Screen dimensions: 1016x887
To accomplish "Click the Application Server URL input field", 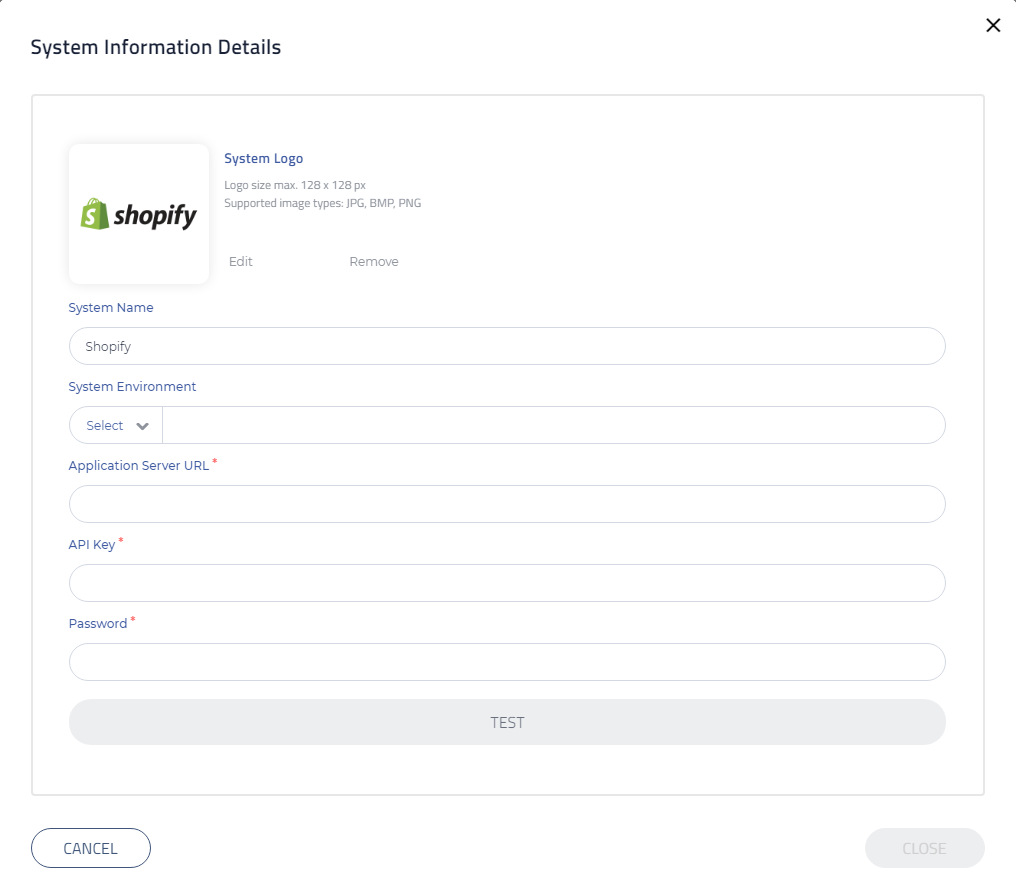I will 507,504.
